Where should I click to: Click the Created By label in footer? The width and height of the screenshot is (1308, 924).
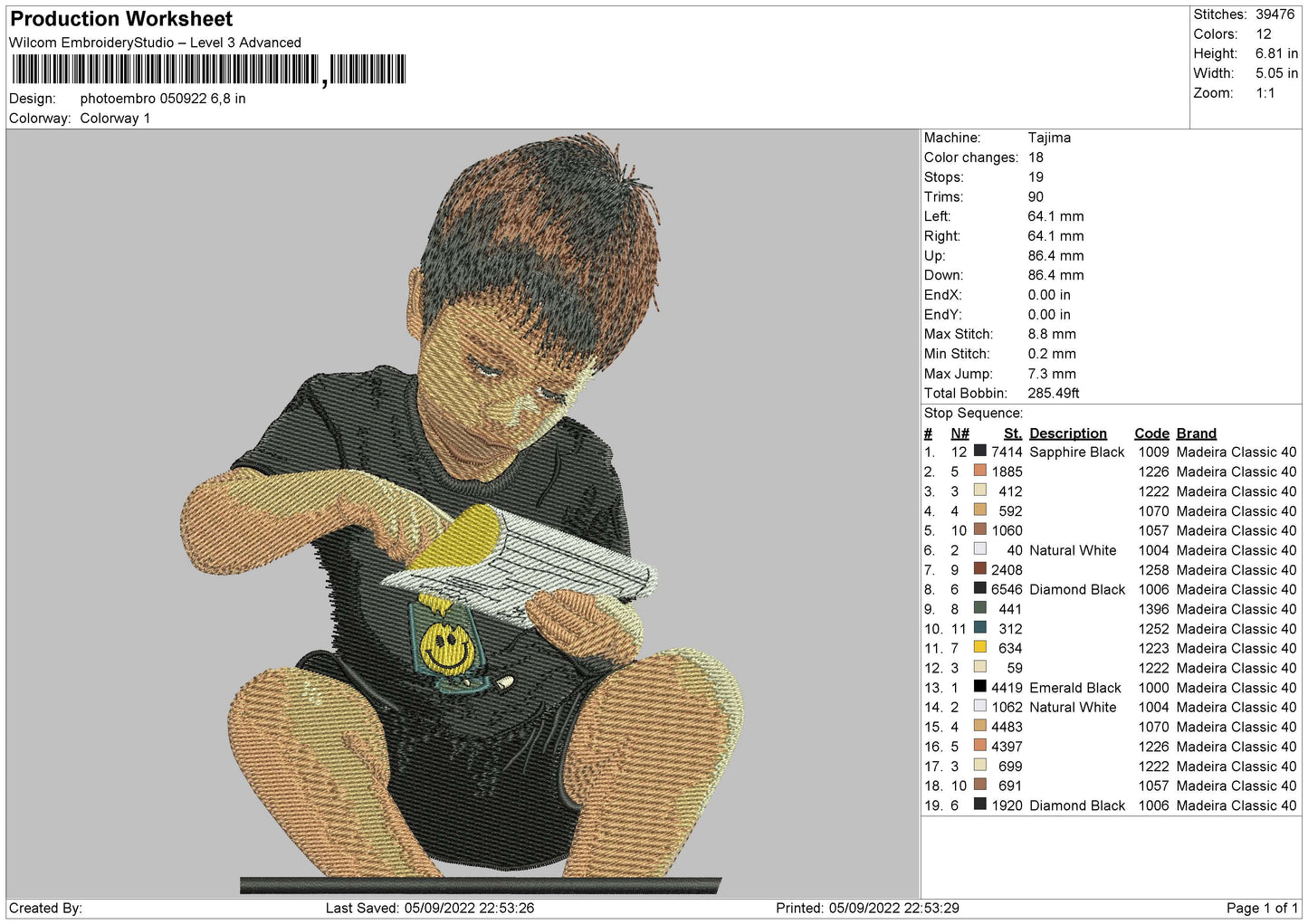45,909
